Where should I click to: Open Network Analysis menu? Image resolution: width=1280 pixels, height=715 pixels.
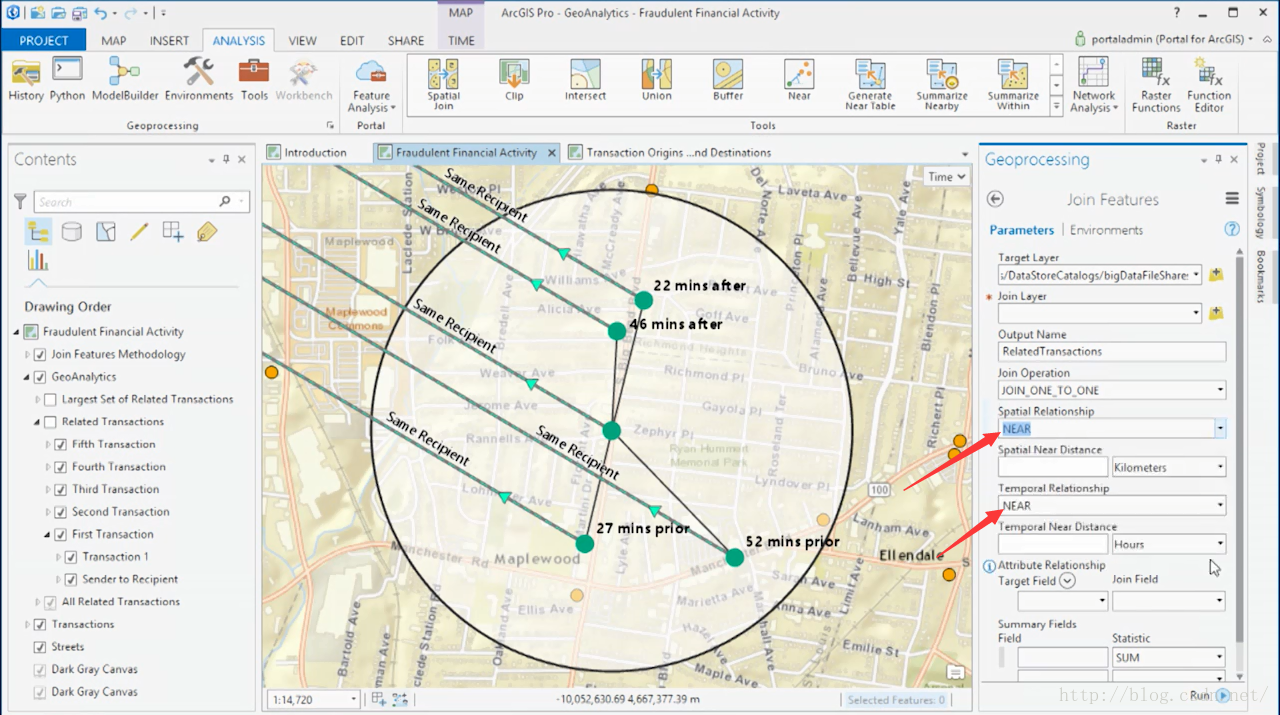(x=1094, y=86)
